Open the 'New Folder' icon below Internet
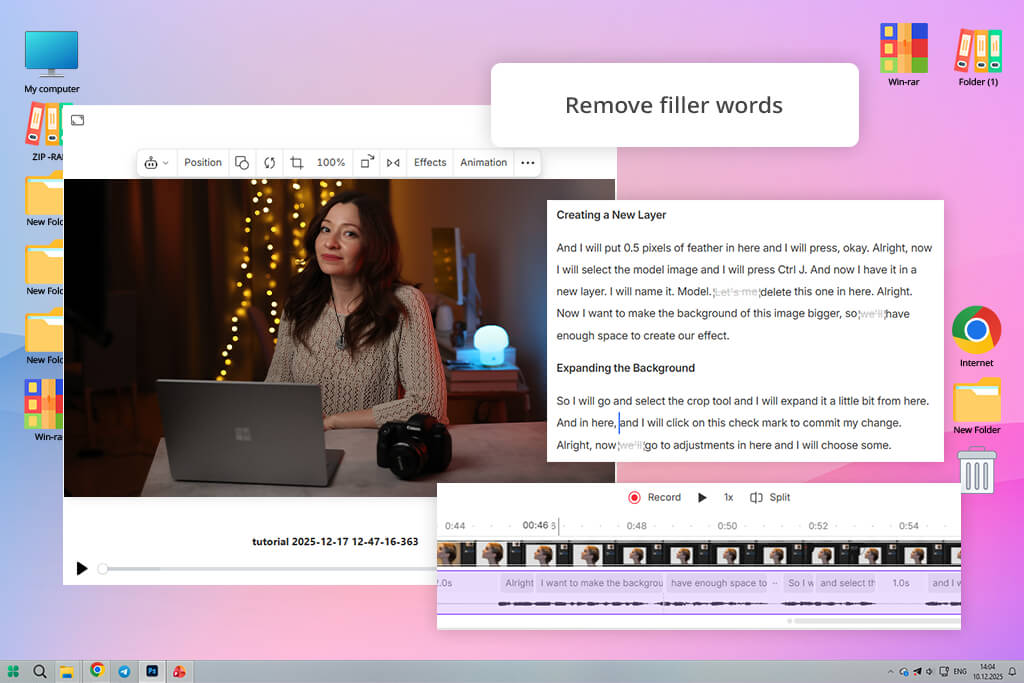 point(976,406)
